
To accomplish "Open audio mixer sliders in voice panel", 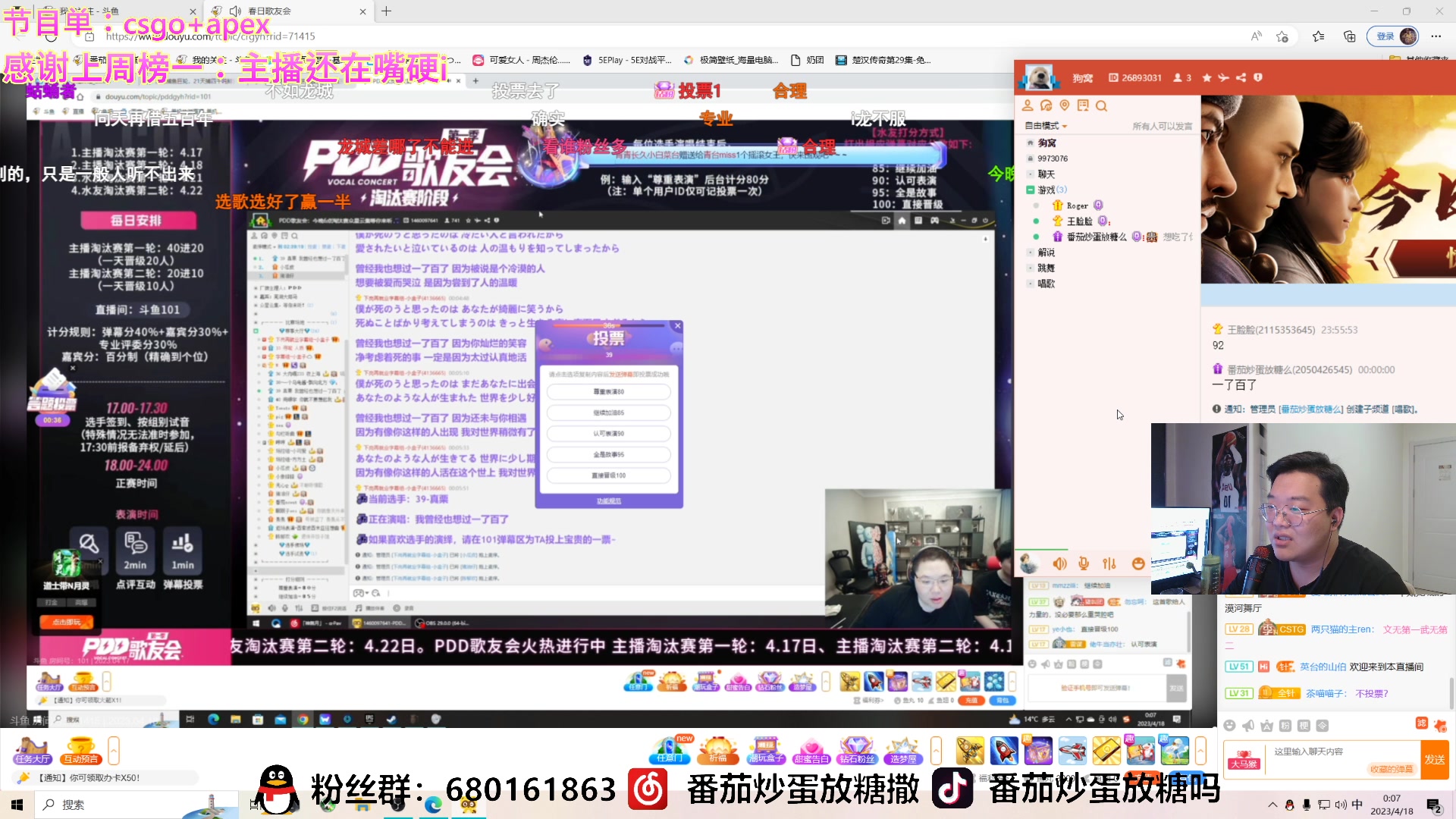I will [1109, 563].
